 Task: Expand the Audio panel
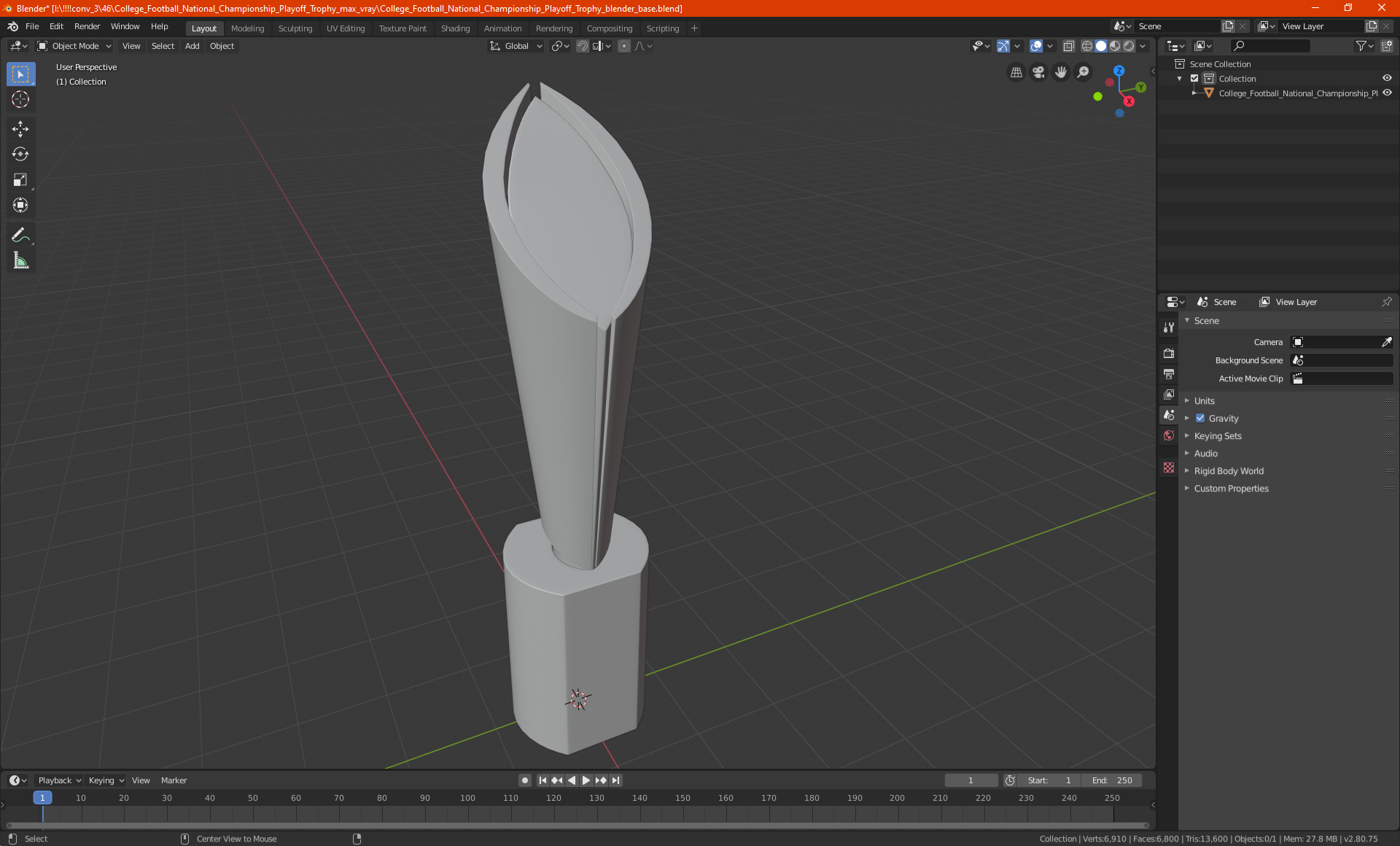1205,454
